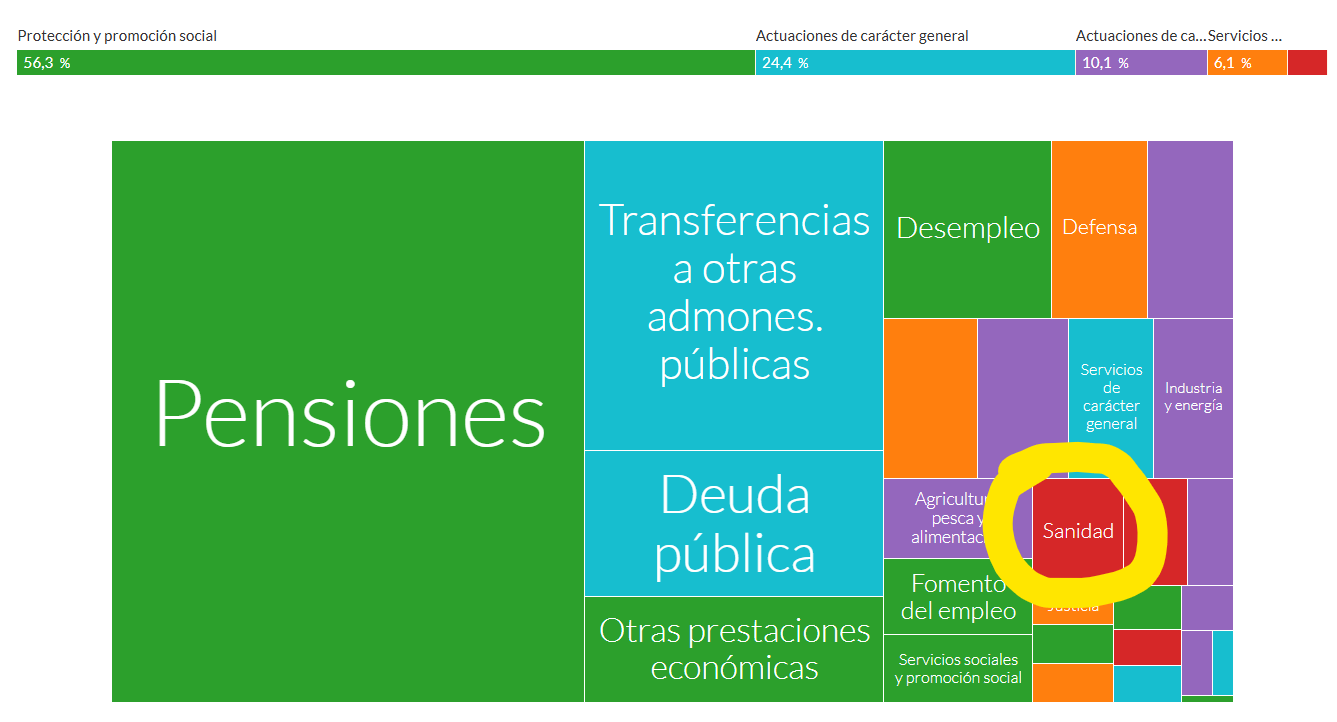Open the Deuda pública tile
The width and height of the screenshot is (1337, 722).
pos(733,523)
